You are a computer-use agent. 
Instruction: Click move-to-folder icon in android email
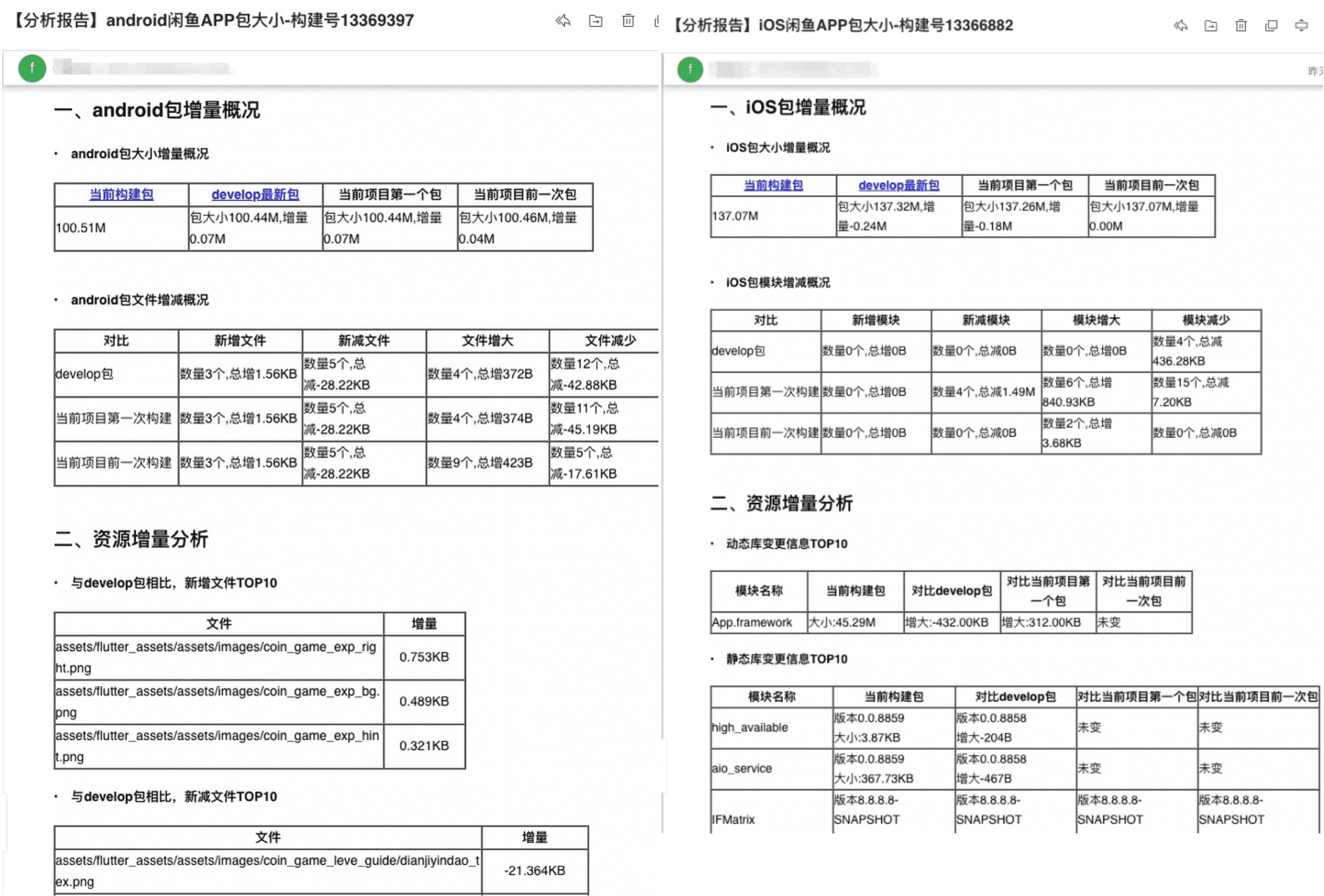[595, 21]
